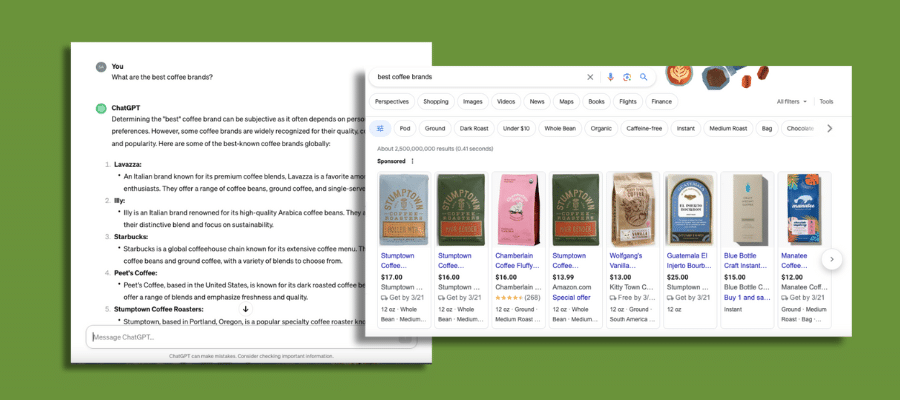900x400 pixels.
Task: Switch to Finance tab
Action: click(x=661, y=102)
